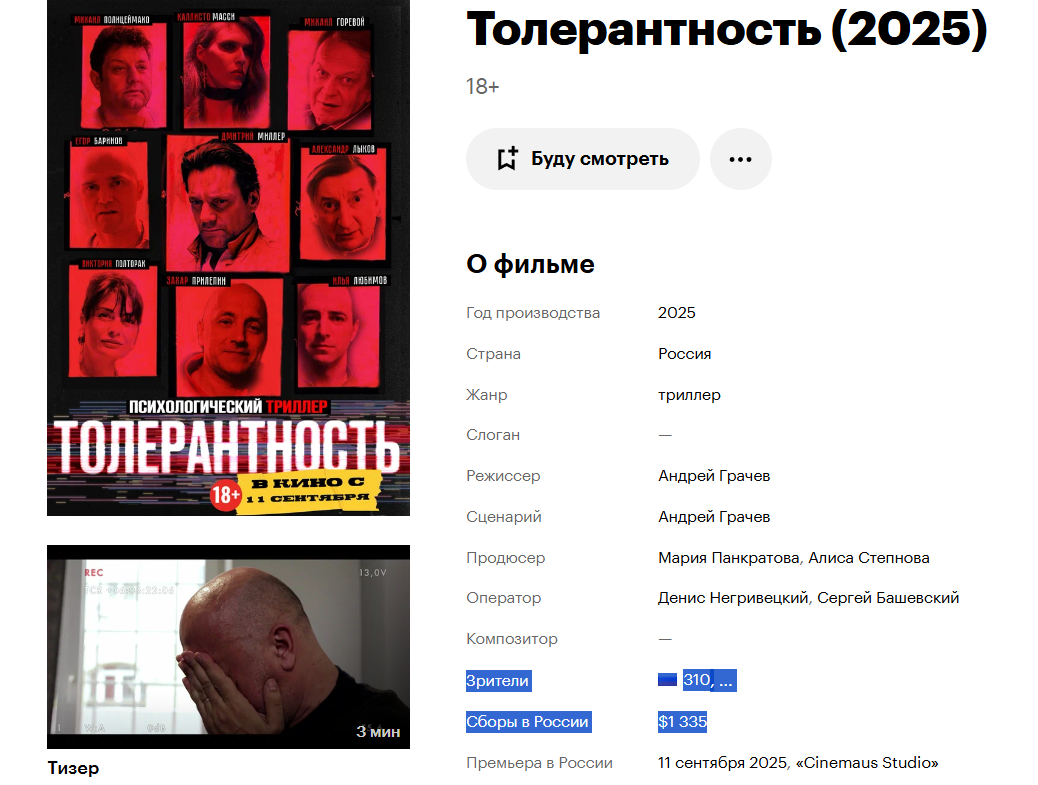
Task: Play the Тизер video thumbnail
Action: [228, 647]
